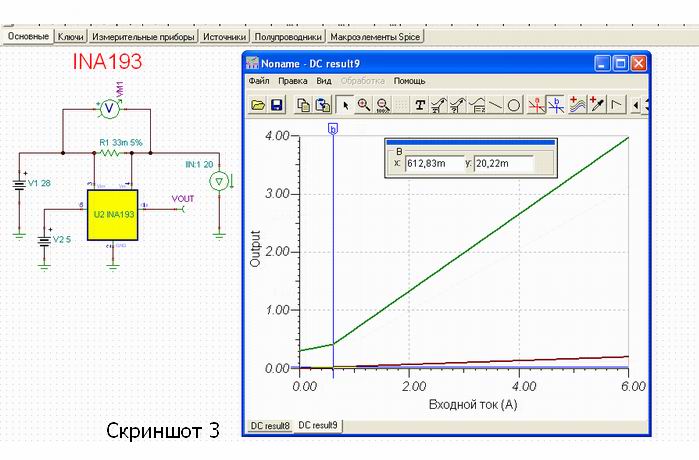Click the cursor B panel title bar
Viewport: 699px width, 460px height.
[471, 142]
